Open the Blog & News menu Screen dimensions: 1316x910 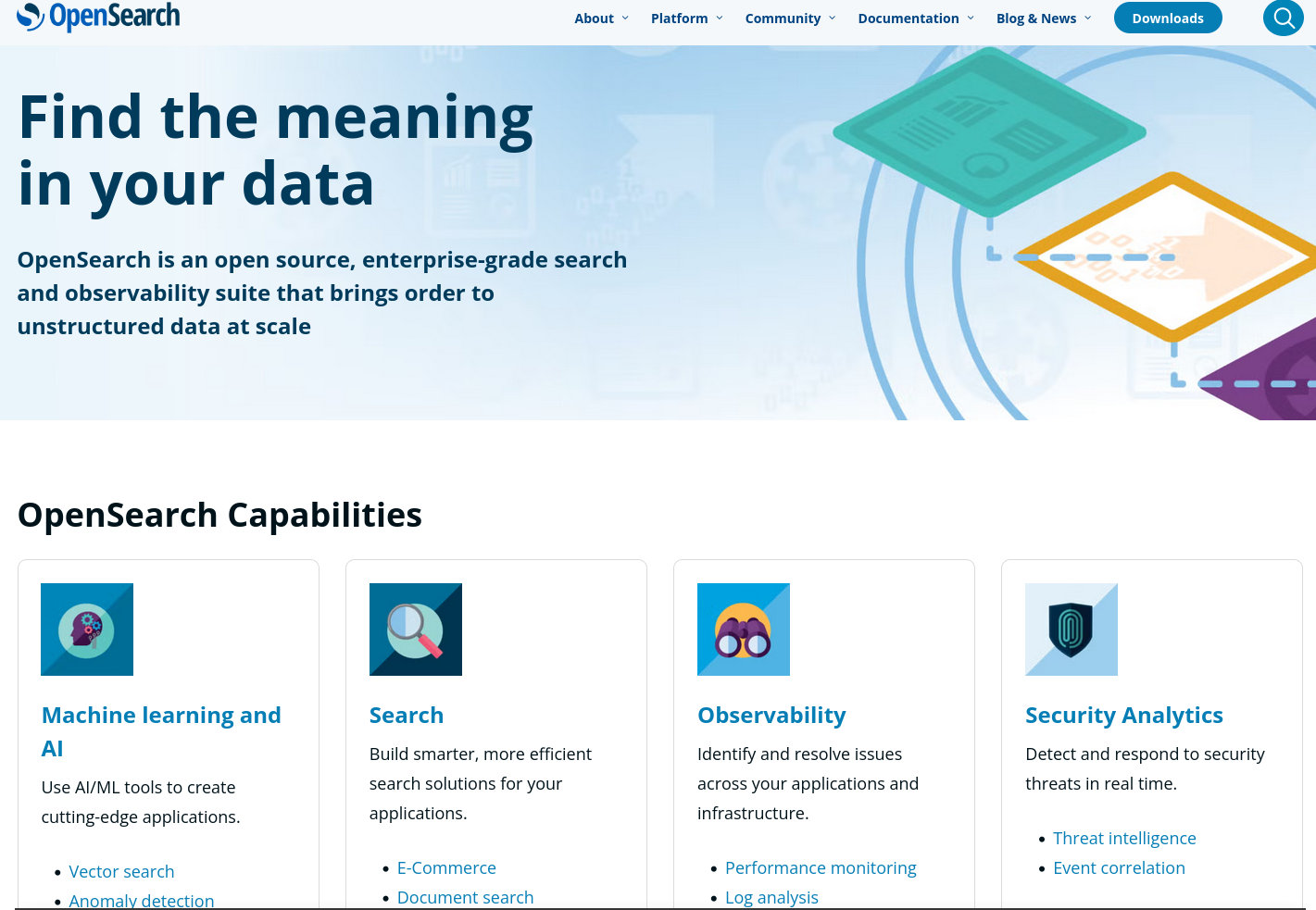click(1044, 19)
